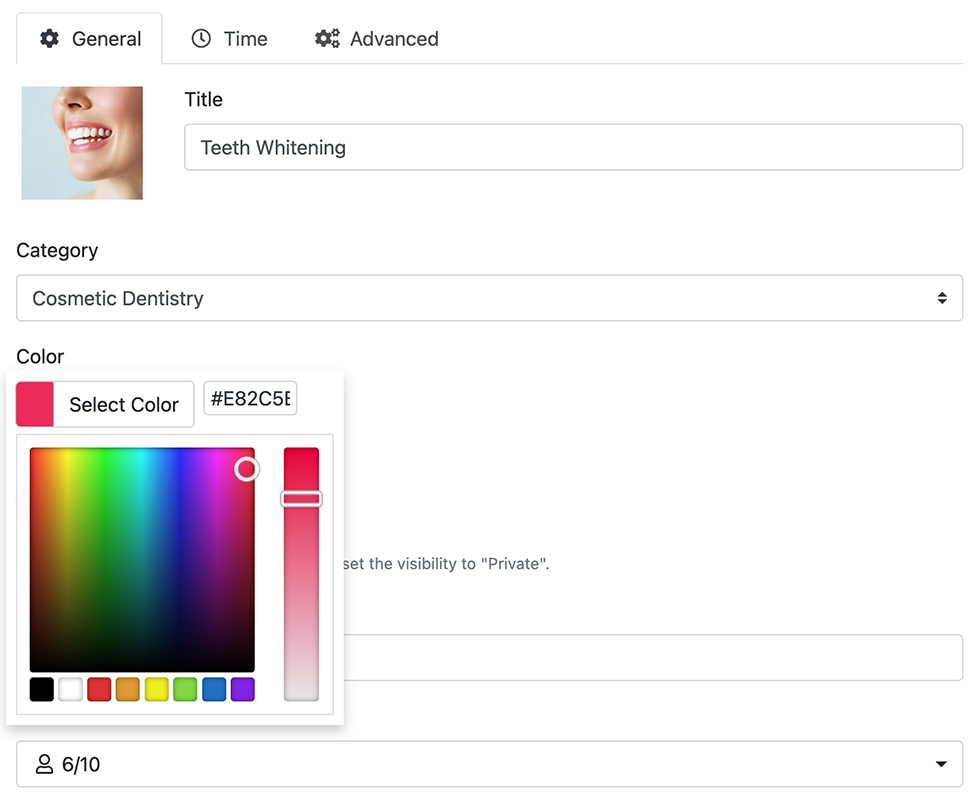
Task: Open the Advanced tab
Action: click(376, 38)
